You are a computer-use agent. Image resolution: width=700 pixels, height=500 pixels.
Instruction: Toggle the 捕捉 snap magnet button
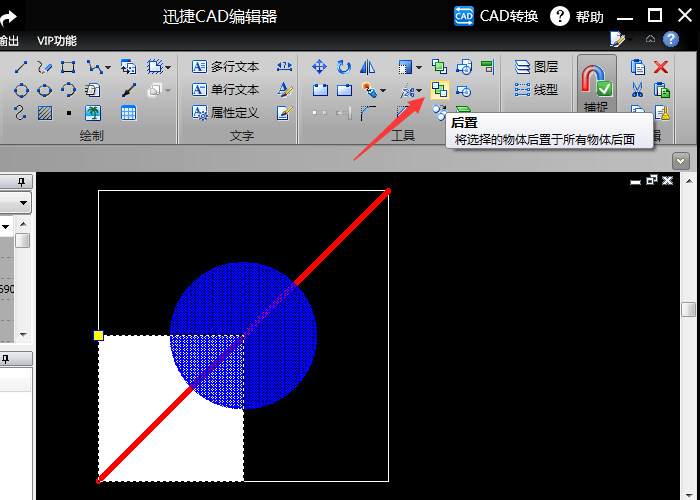[x=597, y=84]
